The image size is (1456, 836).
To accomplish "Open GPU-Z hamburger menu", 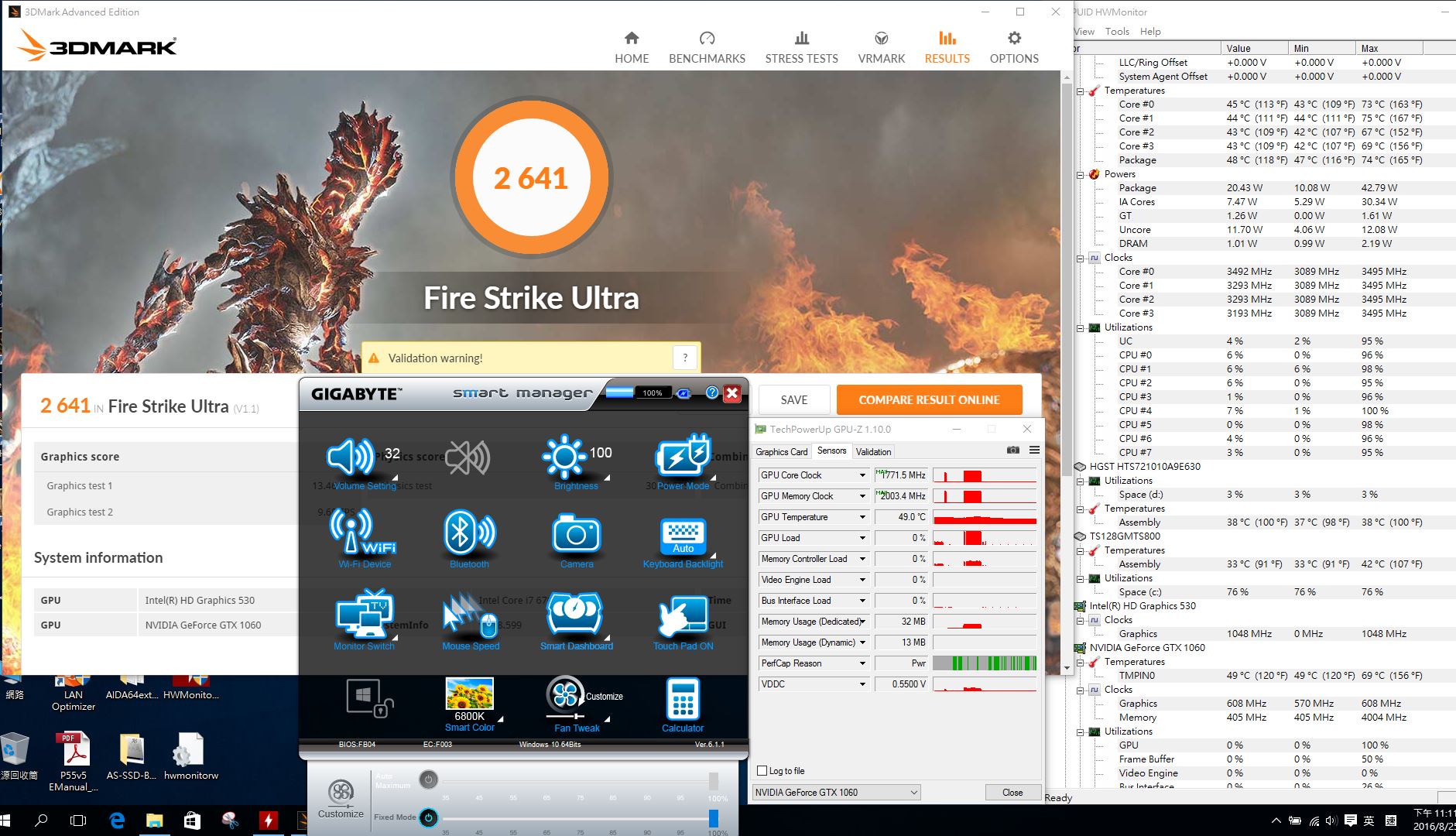I will pos(1034,450).
